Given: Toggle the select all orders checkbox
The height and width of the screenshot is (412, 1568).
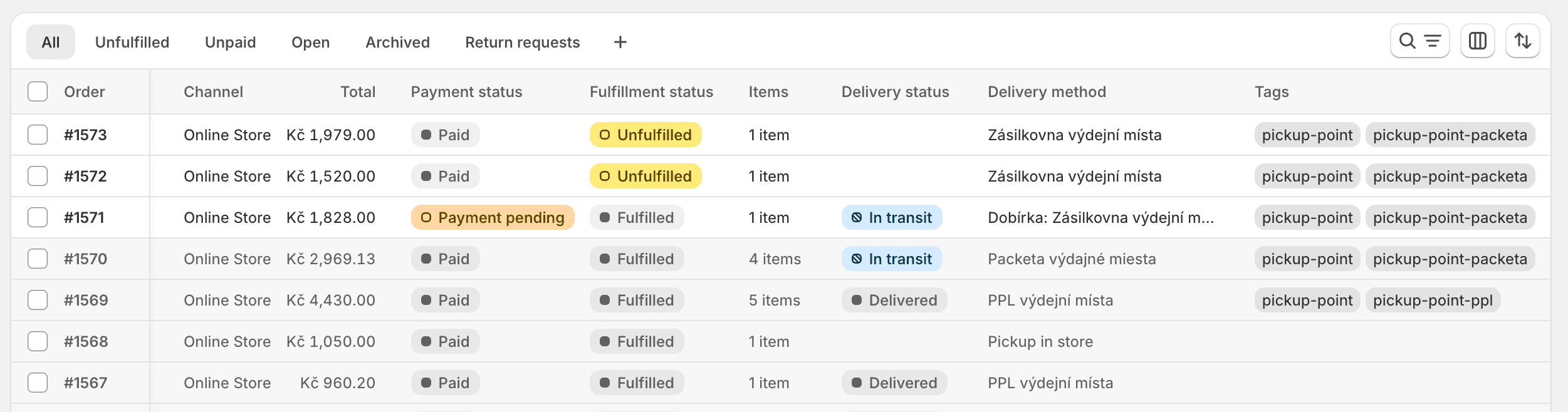Looking at the screenshot, I should (x=38, y=91).
